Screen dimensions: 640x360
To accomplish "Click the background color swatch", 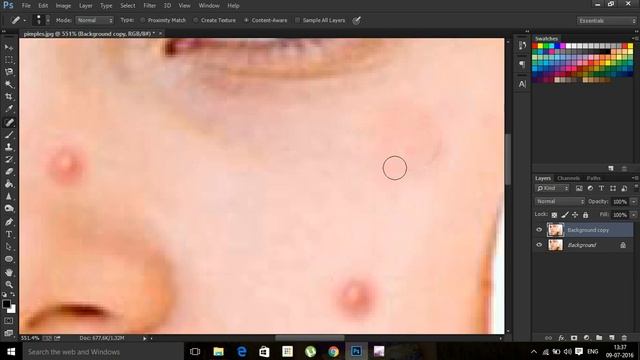I will tap(12, 310).
